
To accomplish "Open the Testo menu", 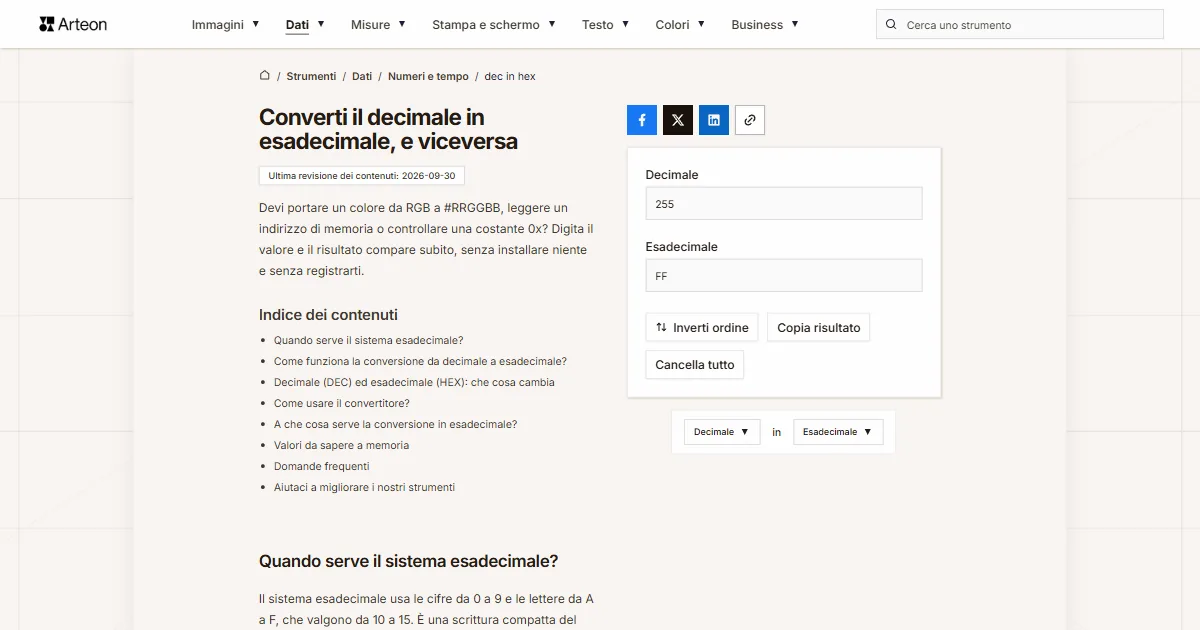I will pos(606,24).
